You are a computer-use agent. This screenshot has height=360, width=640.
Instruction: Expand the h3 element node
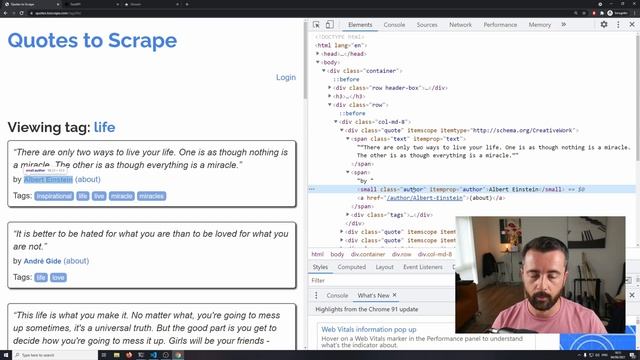pyautogui.click(x=330, y=96)
